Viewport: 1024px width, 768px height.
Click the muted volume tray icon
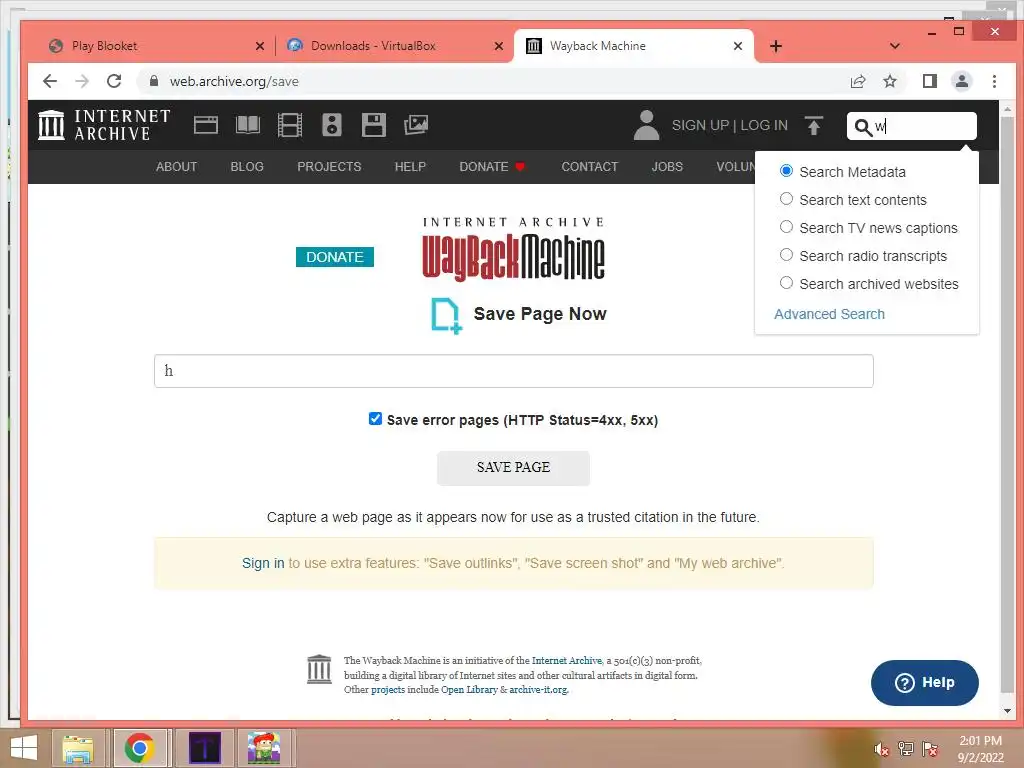[882, 749]
